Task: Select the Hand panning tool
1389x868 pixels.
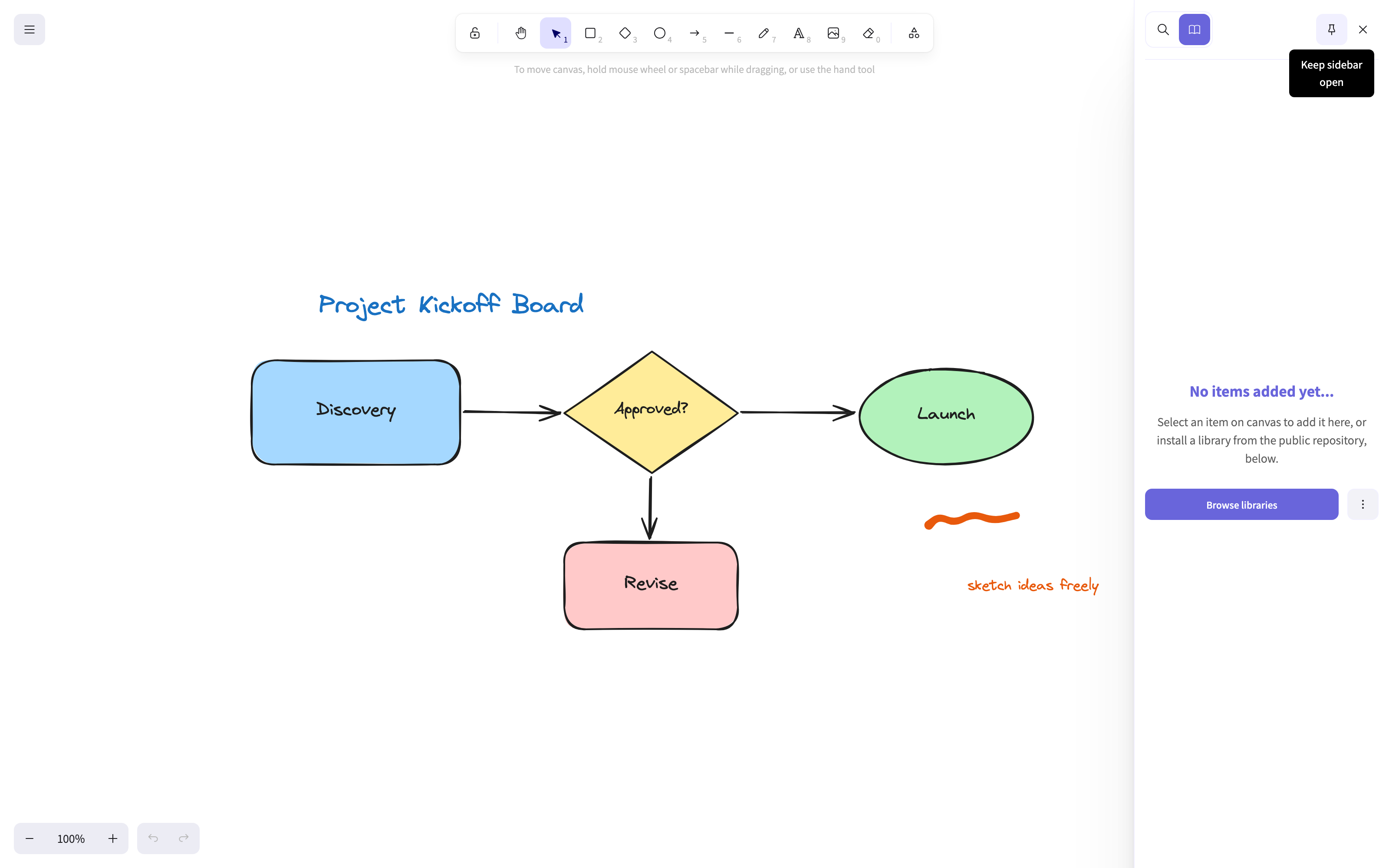Action: pos(520,33)
